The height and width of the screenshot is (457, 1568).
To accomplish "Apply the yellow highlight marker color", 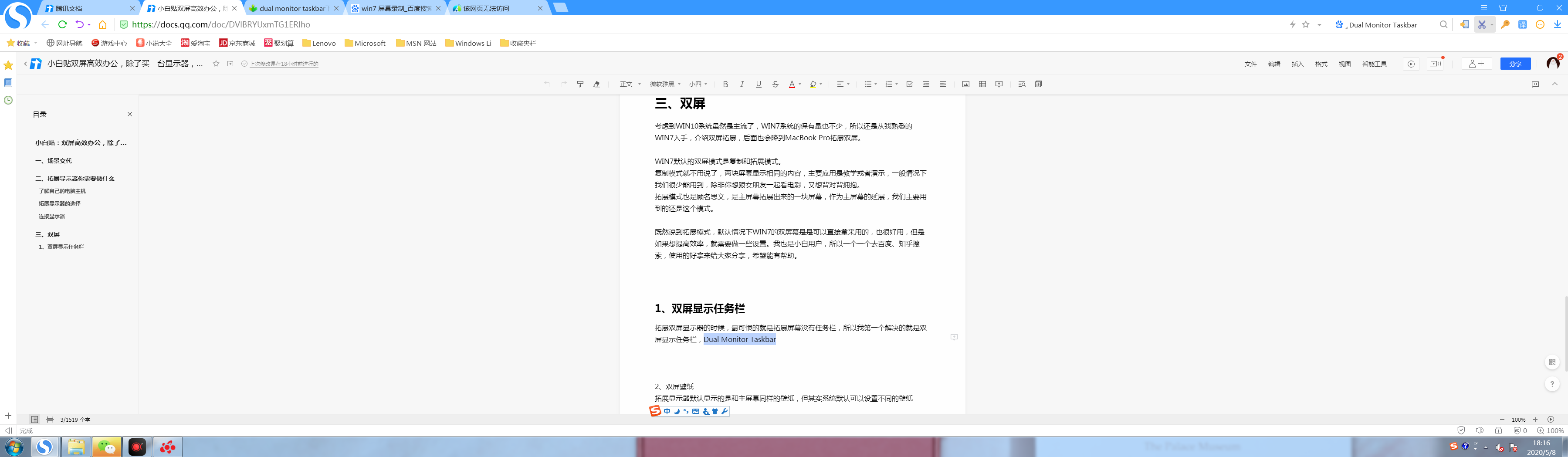I will pyautogui.click(x=813, y=84).
